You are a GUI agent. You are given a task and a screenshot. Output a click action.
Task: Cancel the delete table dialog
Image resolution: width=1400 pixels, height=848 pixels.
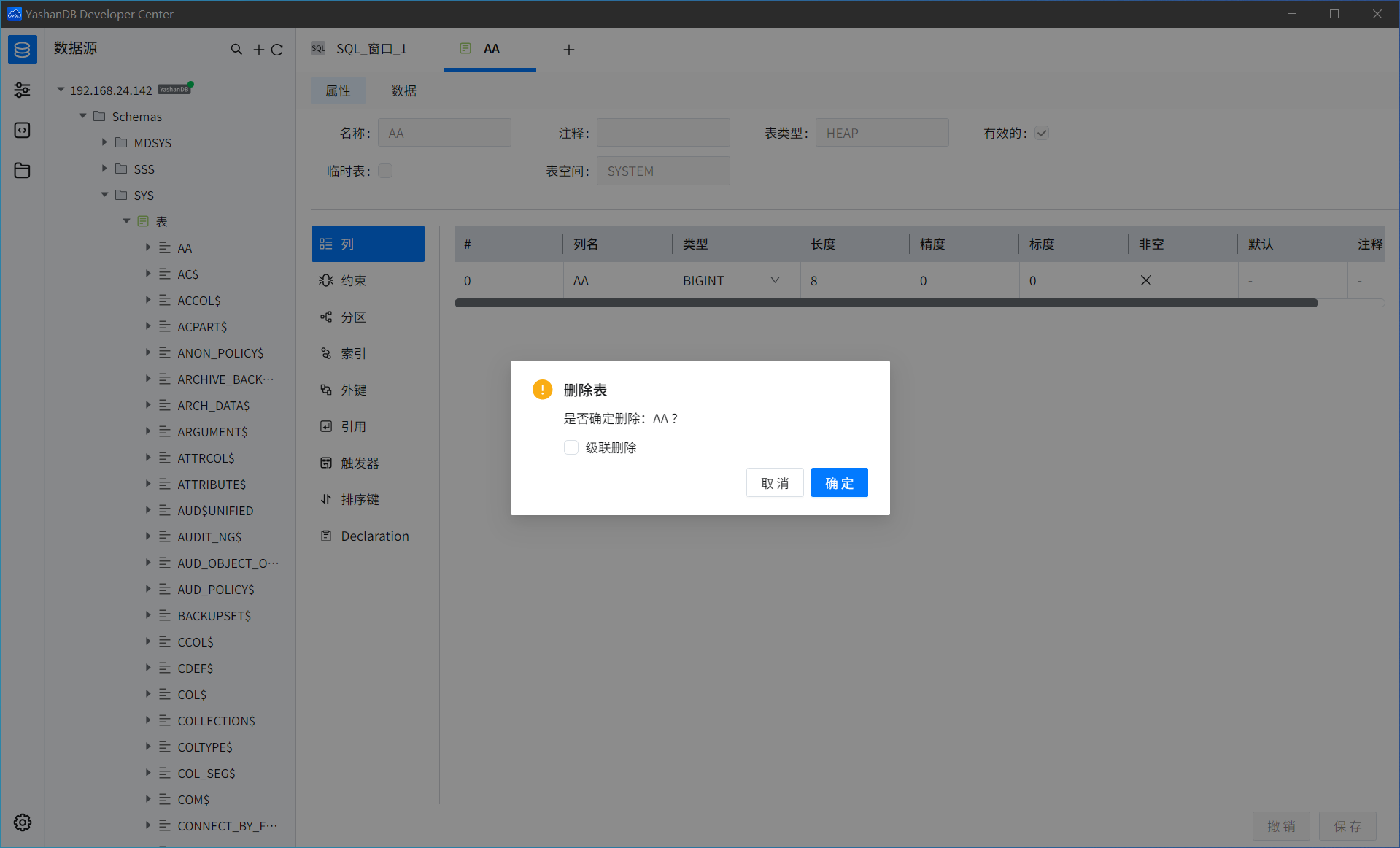(x=774, y=482)
